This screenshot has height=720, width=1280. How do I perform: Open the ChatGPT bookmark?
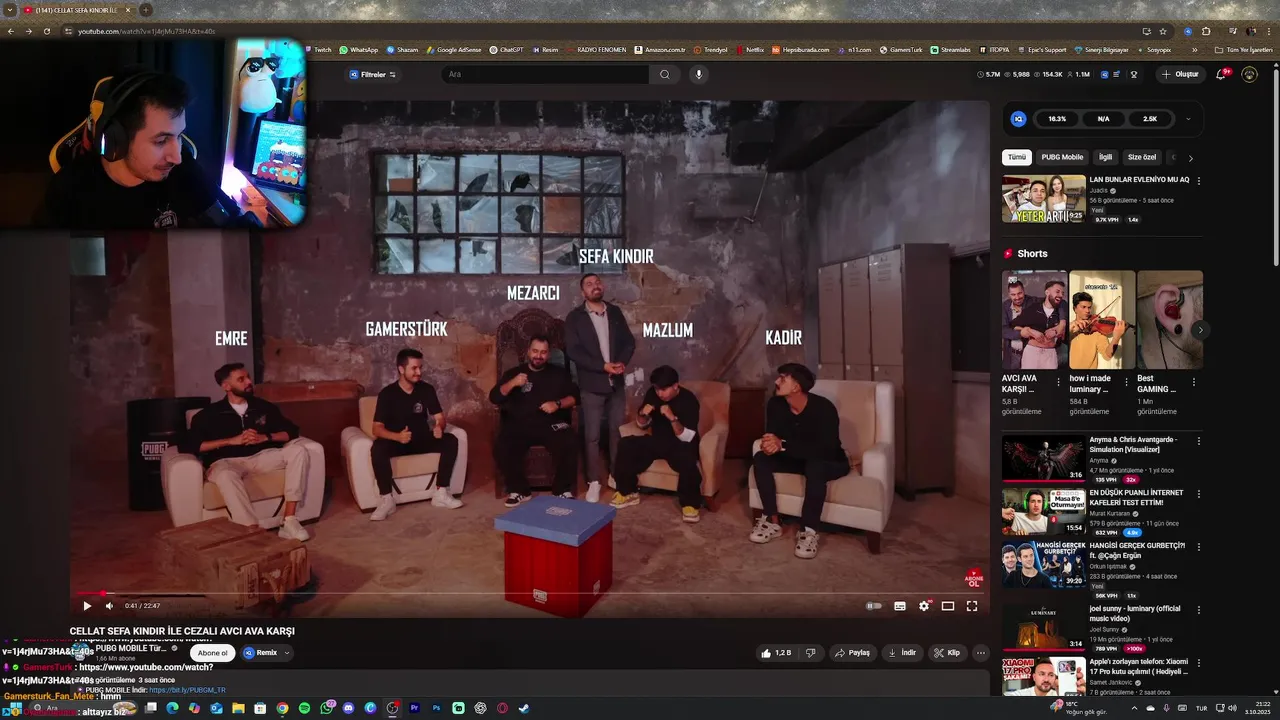pos(506,49)
